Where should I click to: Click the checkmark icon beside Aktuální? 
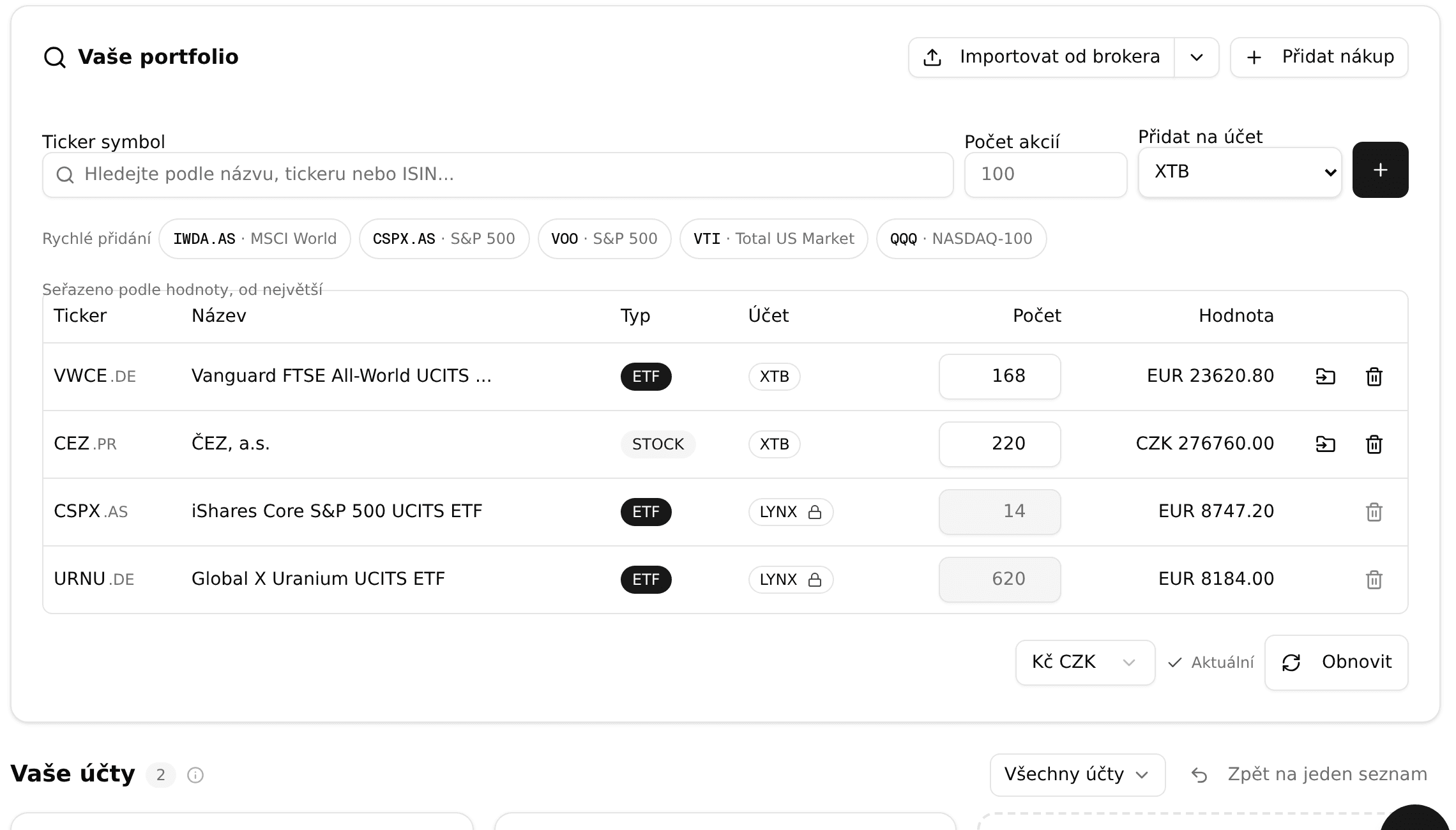click(x=1175, y=663)
